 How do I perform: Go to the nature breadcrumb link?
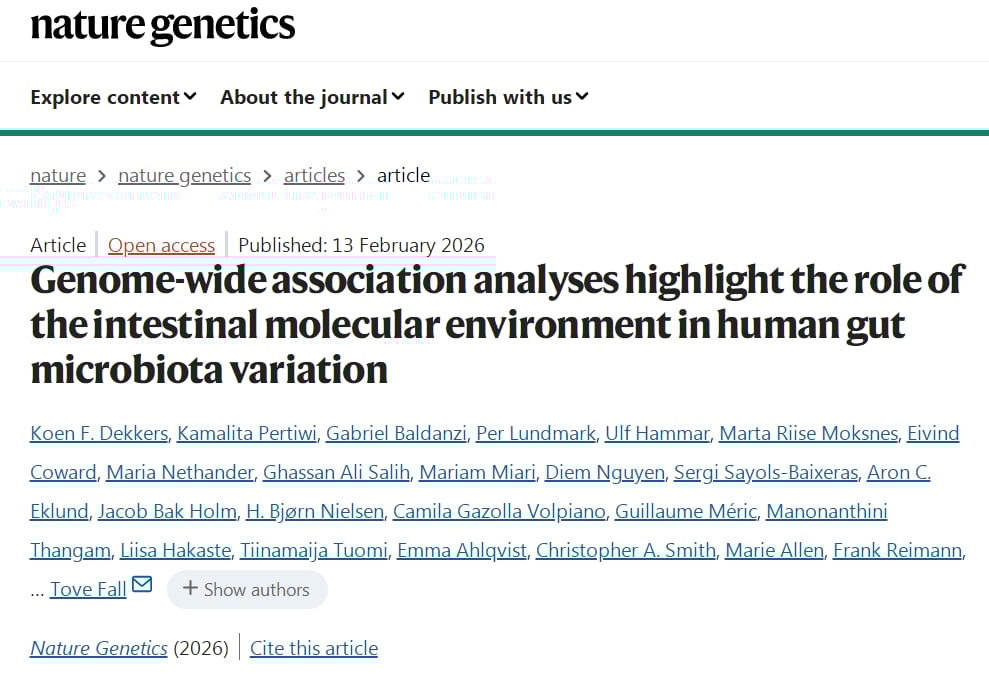[x=58, y=175]
